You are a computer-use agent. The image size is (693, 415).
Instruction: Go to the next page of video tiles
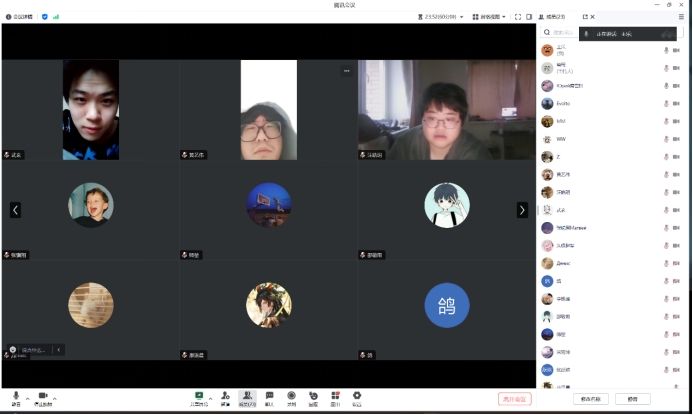[522, 210]
